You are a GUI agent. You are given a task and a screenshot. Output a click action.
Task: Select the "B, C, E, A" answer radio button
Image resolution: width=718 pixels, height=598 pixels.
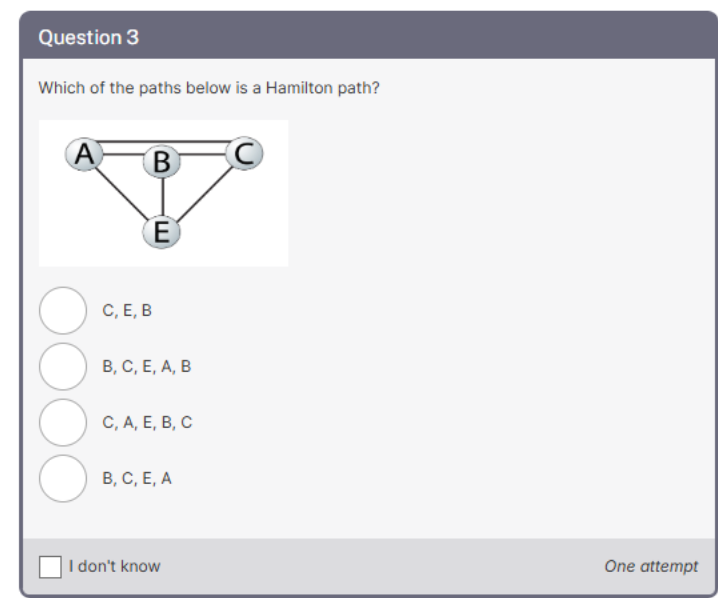click(62, 478)
